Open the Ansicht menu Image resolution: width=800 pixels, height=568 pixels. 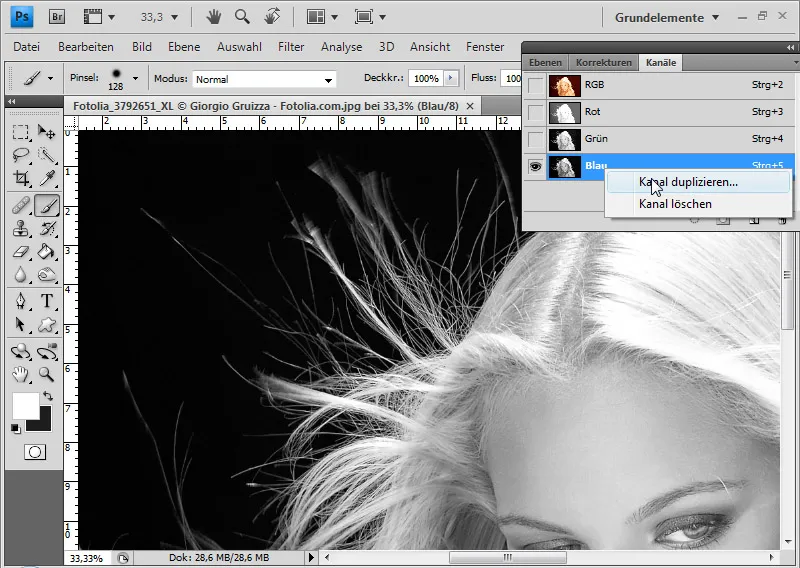[x=430, y=47]
